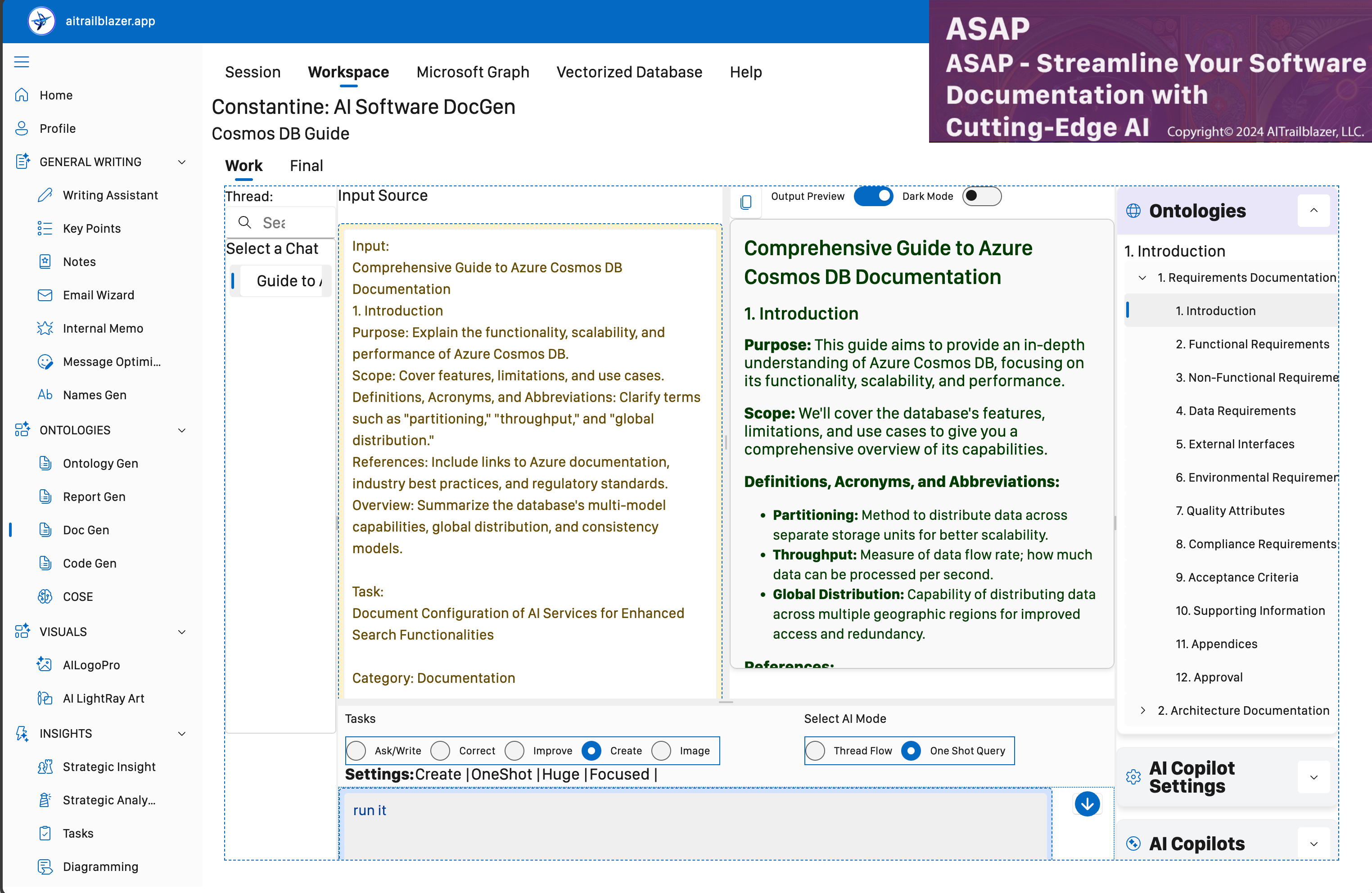Select the Improve task radio button
The image size is (1372, 893).
(514, 750)
